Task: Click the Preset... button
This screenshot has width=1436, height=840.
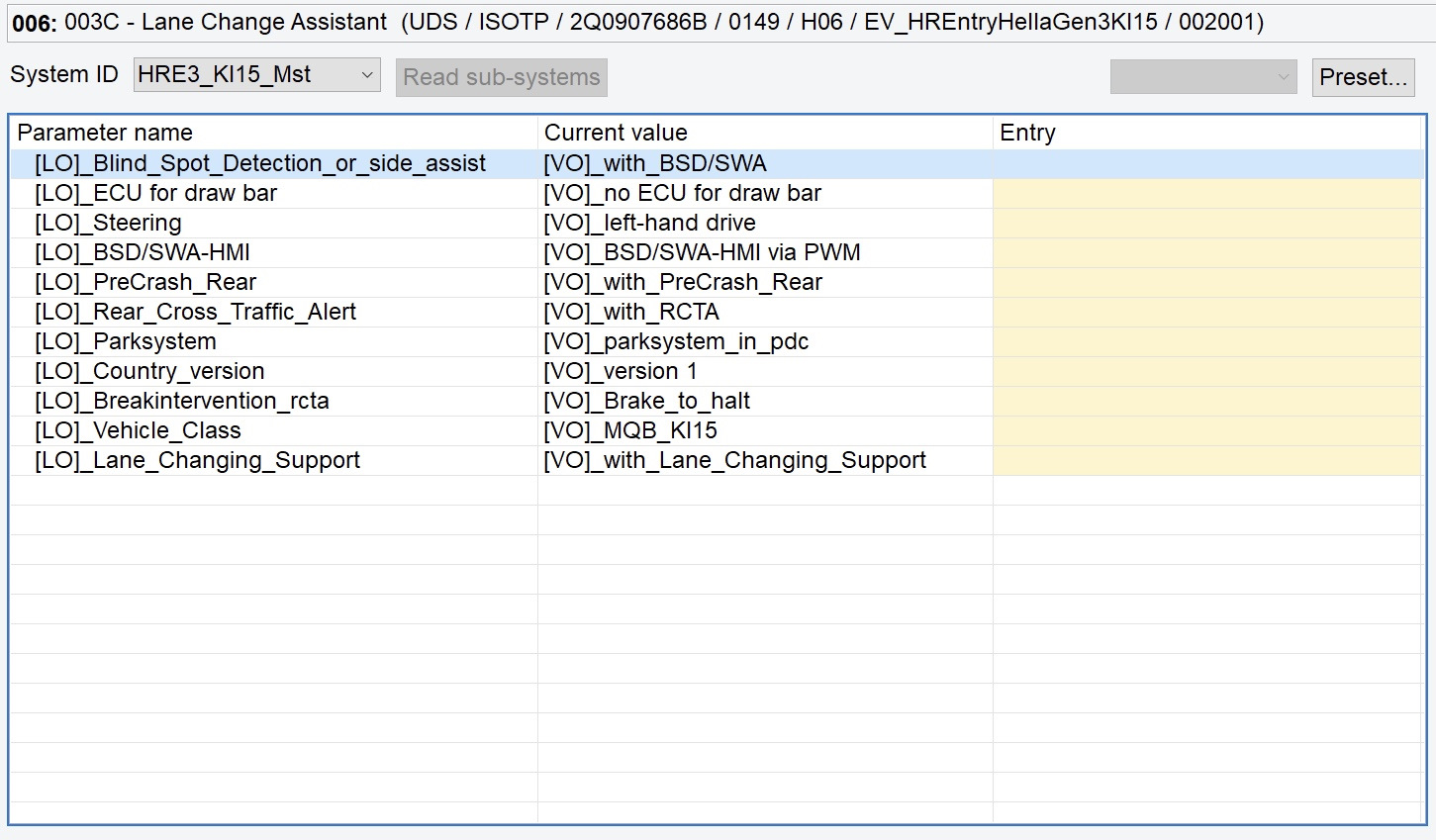Action: click(x=1362, y=77)
